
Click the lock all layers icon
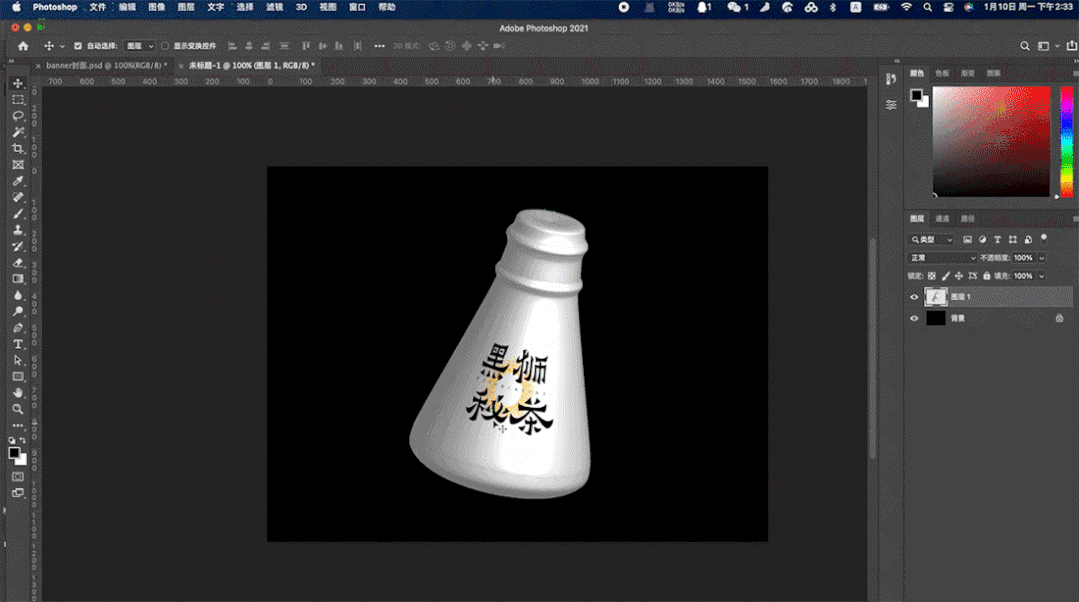987,276
